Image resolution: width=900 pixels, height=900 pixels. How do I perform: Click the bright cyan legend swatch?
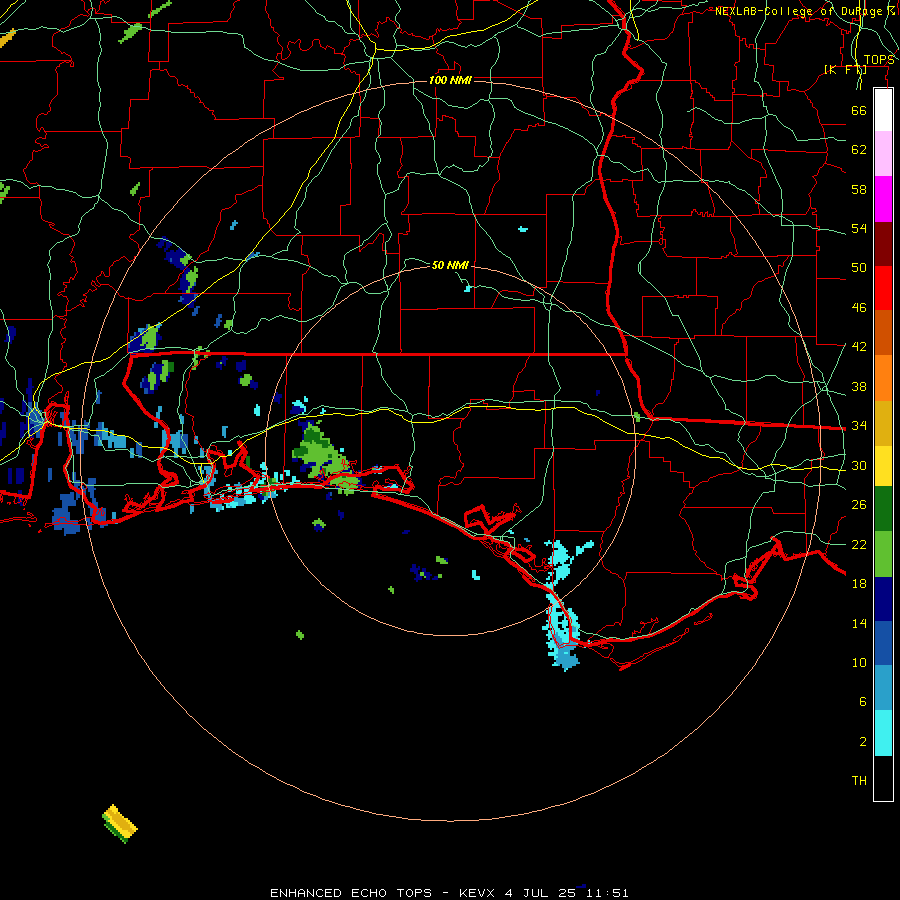[x=883, y=733]
